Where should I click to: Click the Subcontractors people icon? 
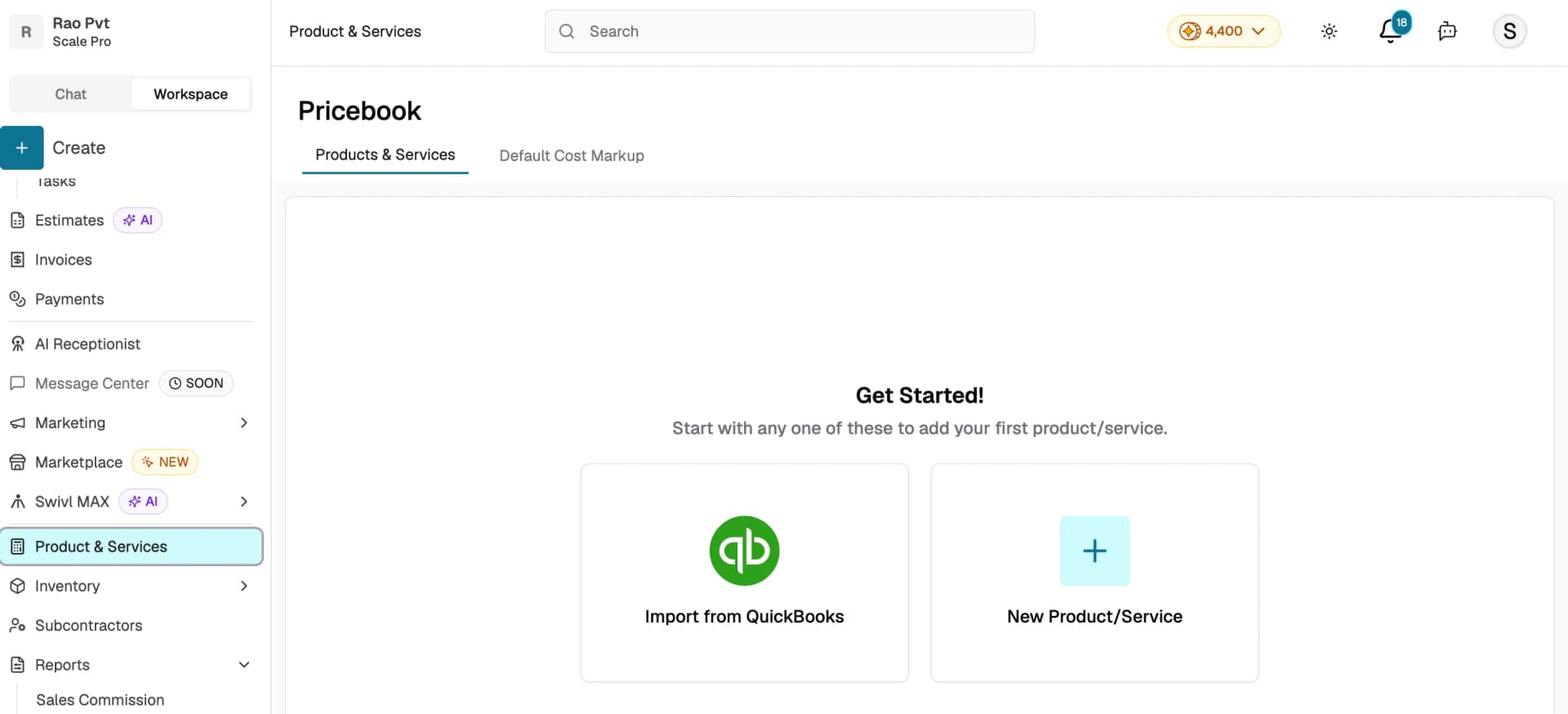[x=17, y=625]
